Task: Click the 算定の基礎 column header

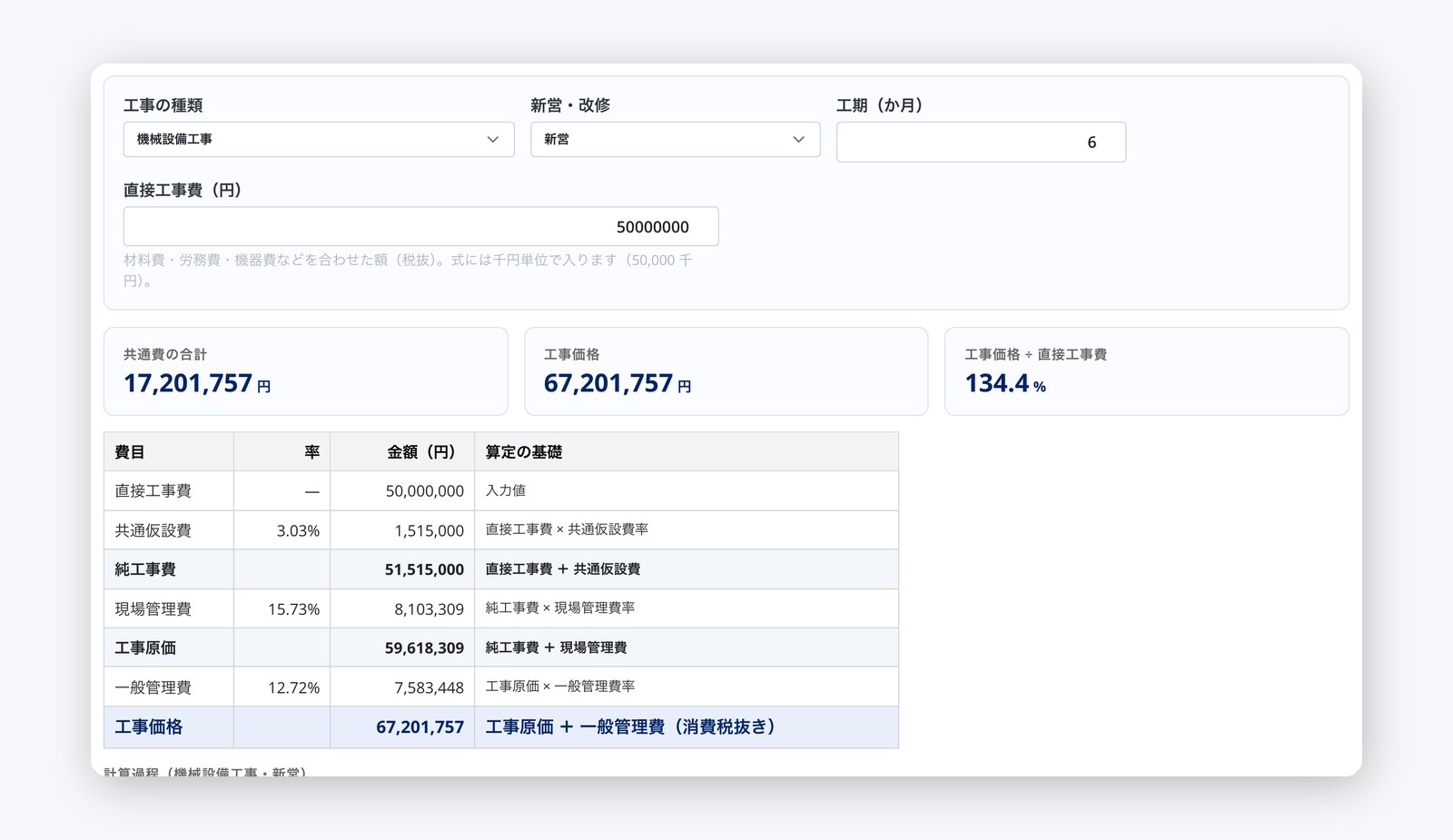Action: [687, 451]
